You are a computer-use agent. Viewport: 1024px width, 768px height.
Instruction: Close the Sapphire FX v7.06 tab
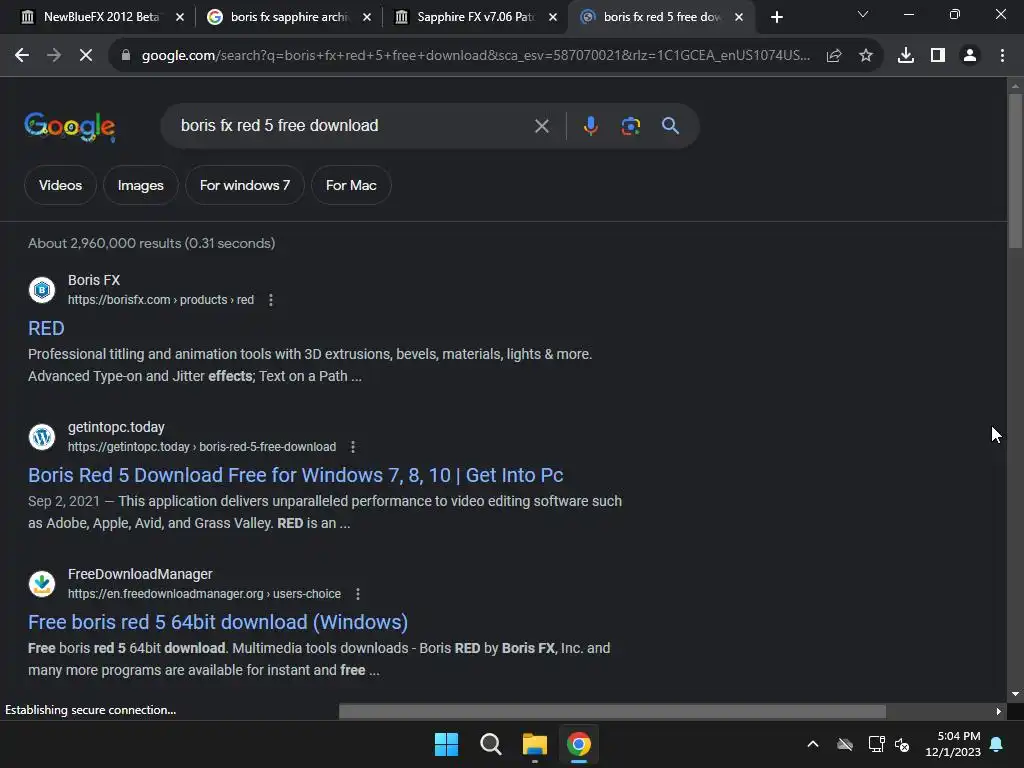[553, 17]
